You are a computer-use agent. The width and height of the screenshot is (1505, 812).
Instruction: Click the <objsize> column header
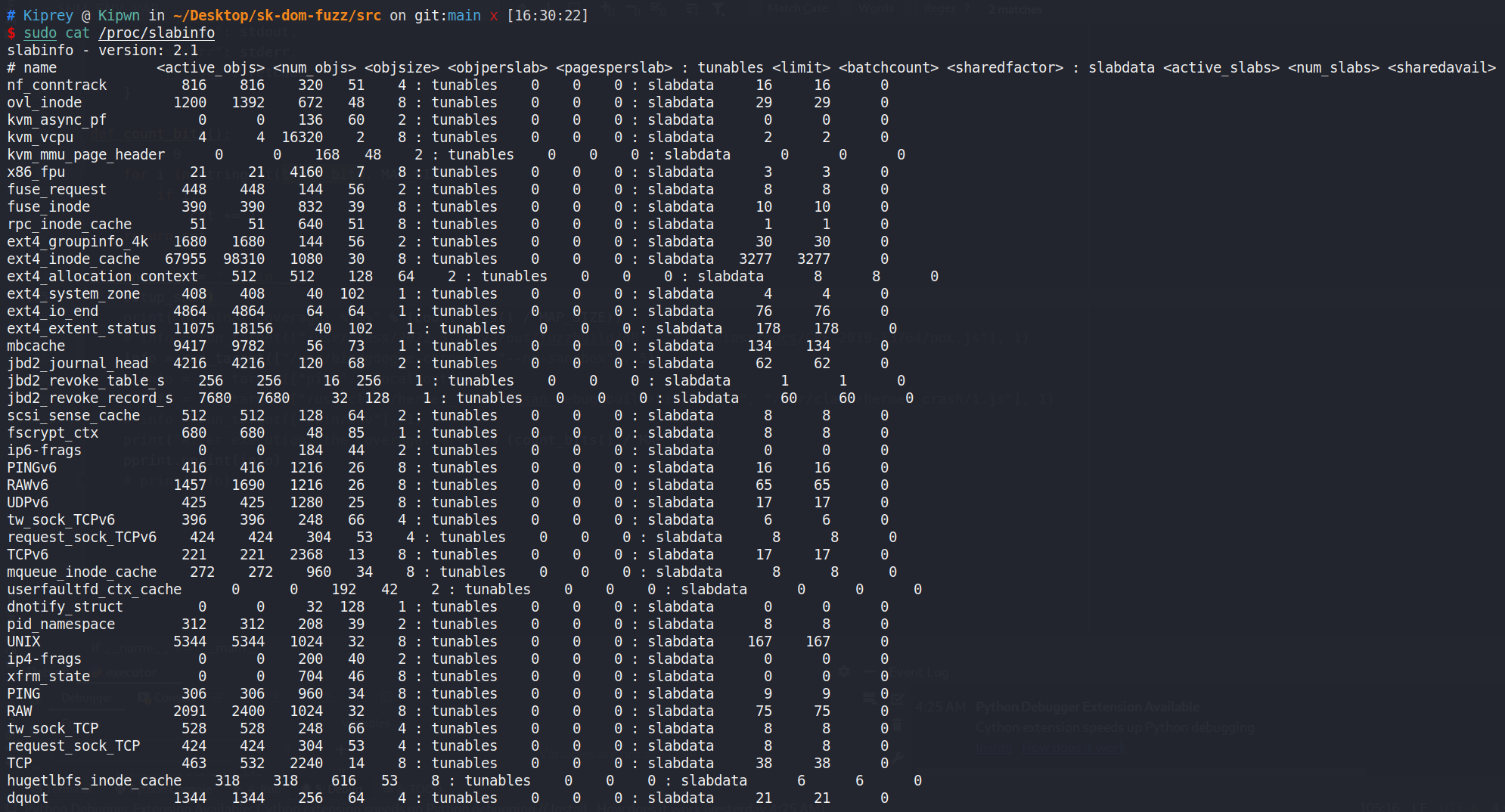402,68
